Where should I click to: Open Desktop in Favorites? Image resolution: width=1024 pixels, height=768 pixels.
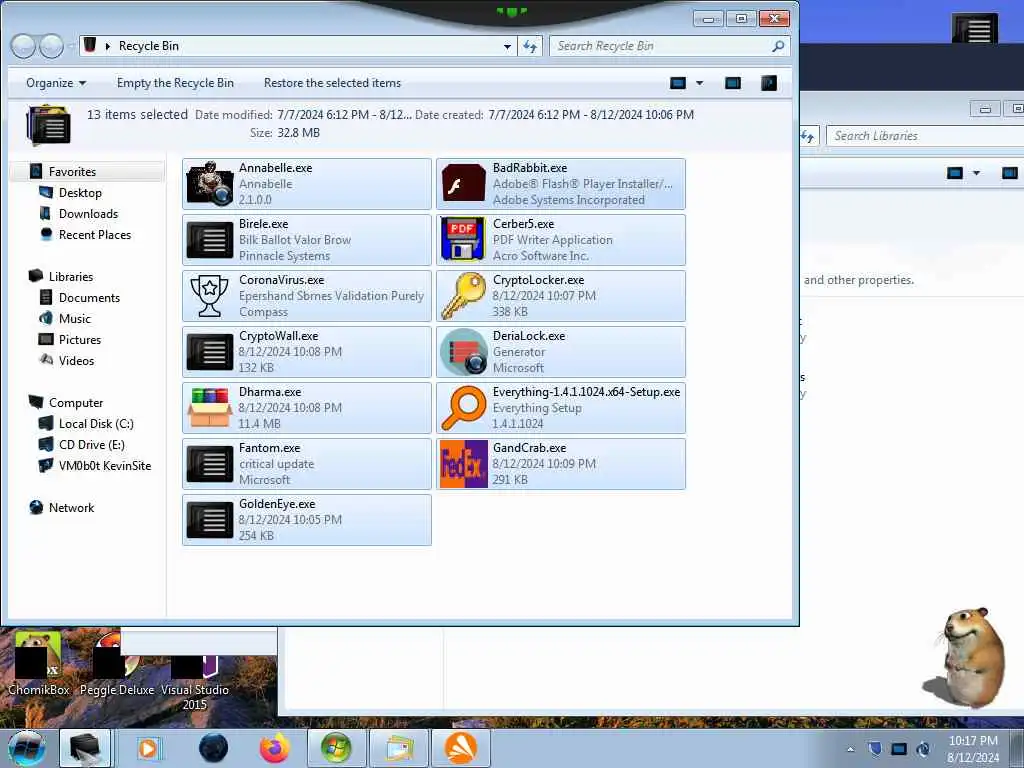pyautogui.click(x=80, y=193)
